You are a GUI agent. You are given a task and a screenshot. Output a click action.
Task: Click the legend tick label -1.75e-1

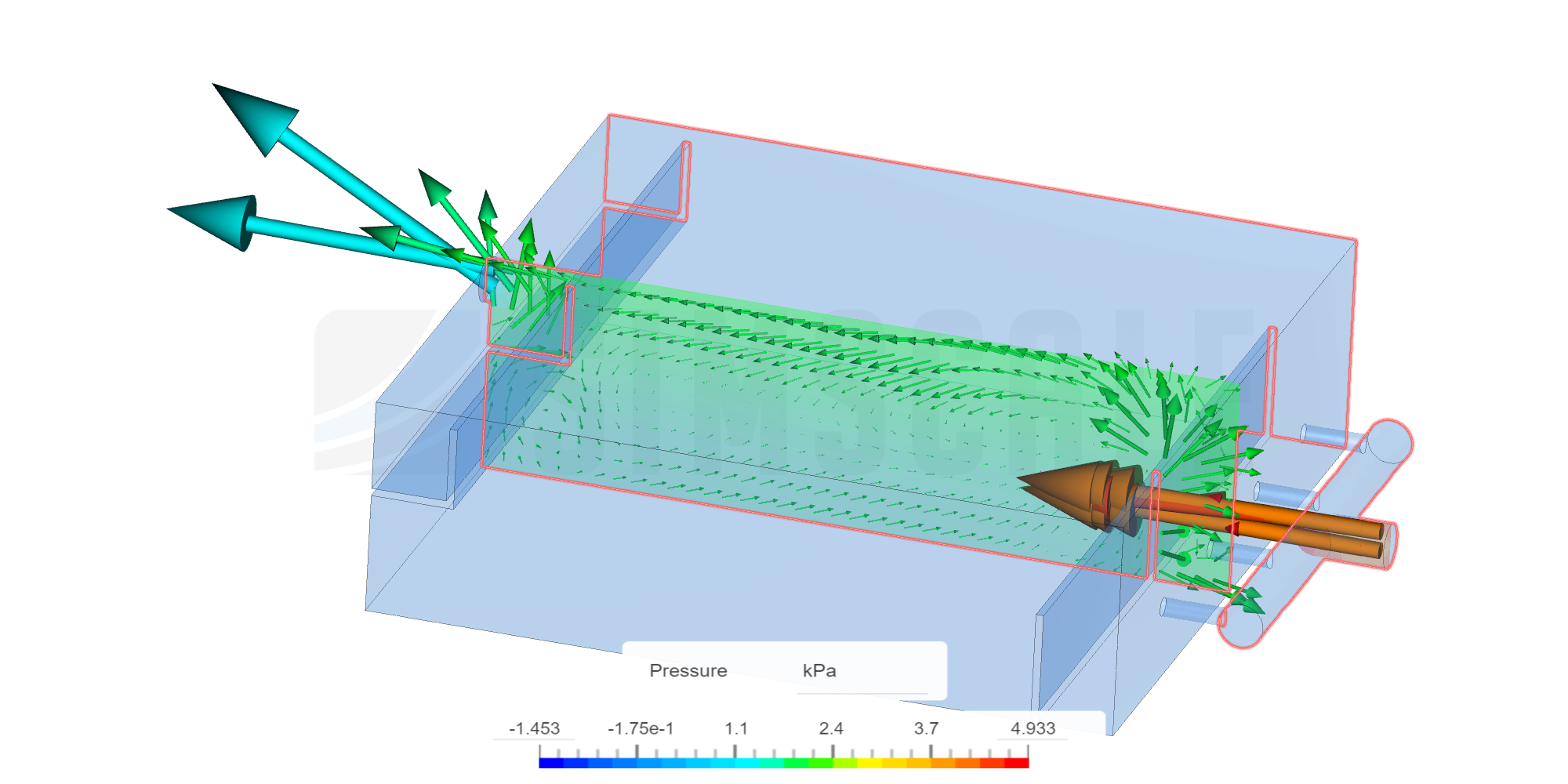[x=641, y=728]
